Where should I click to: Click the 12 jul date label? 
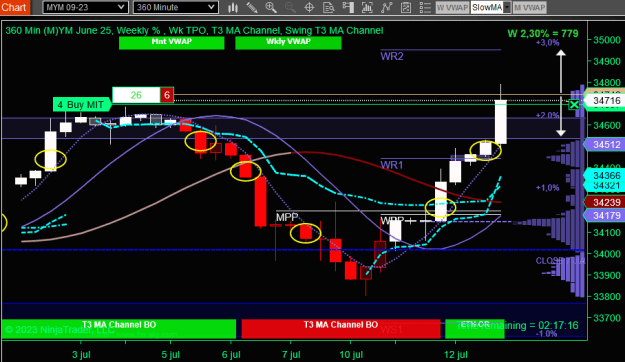(456, 354)
